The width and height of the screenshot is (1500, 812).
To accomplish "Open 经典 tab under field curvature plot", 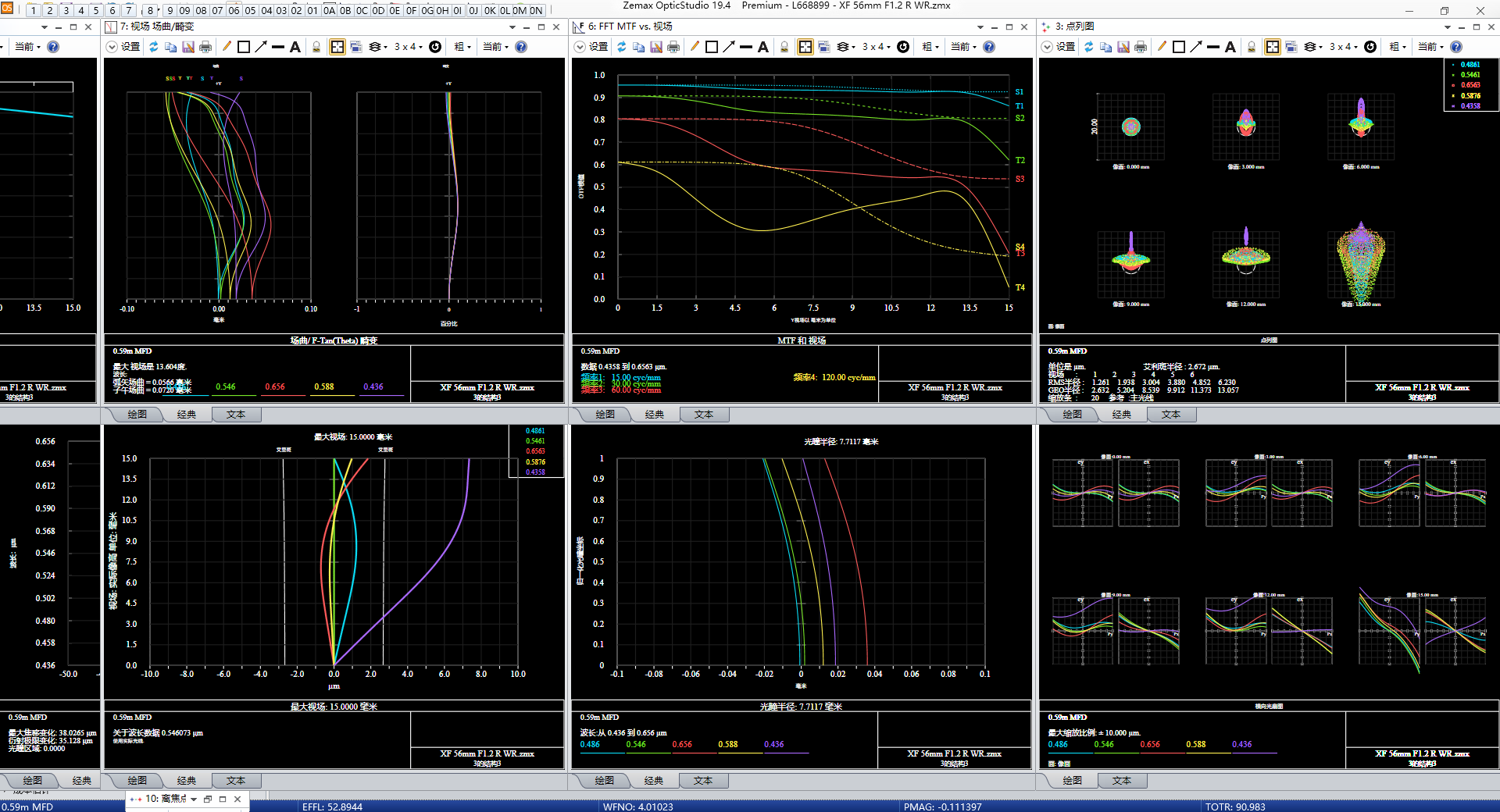I will pos(187,415).
